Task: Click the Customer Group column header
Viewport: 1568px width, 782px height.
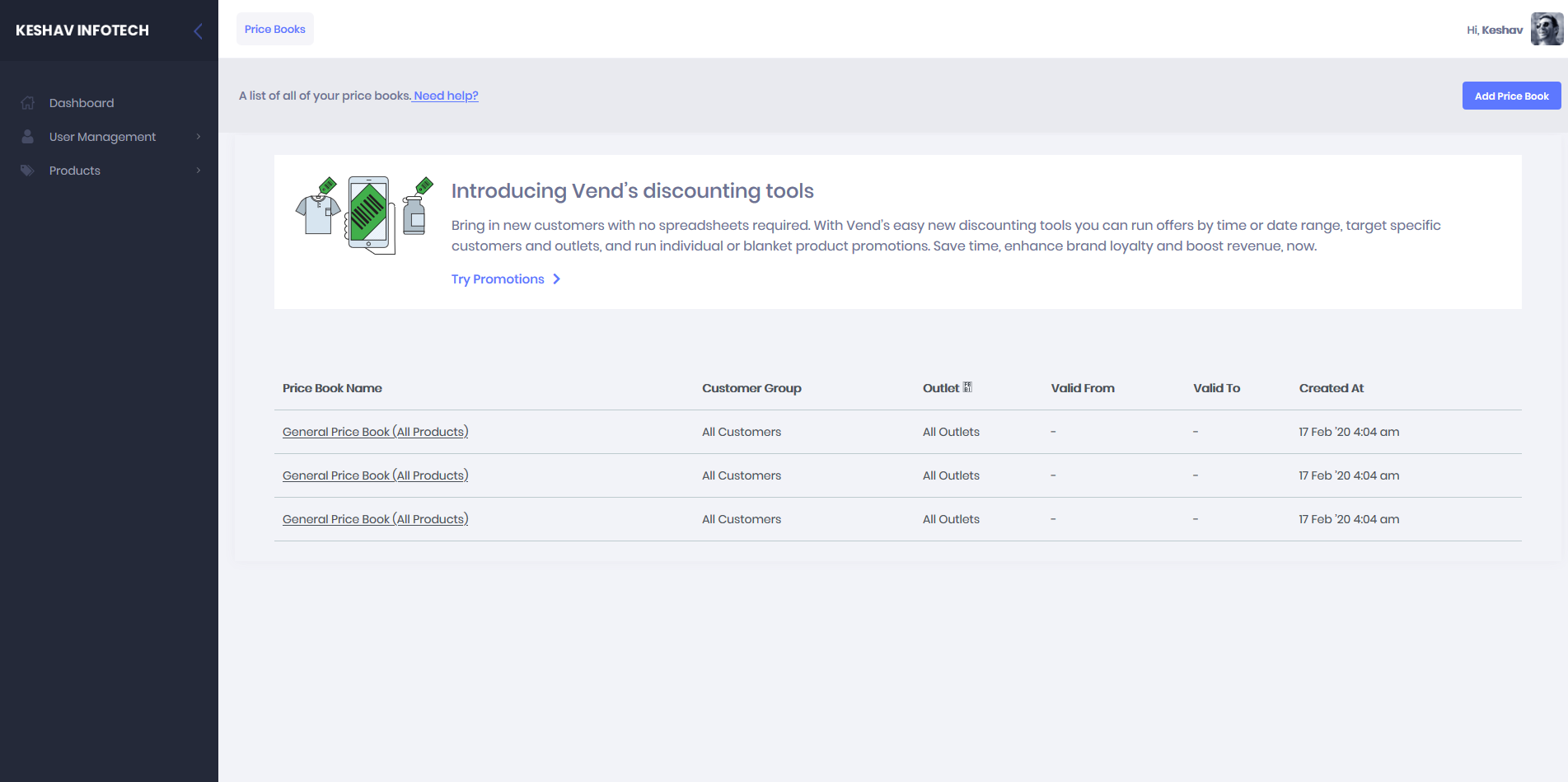Action: (751, 388)
